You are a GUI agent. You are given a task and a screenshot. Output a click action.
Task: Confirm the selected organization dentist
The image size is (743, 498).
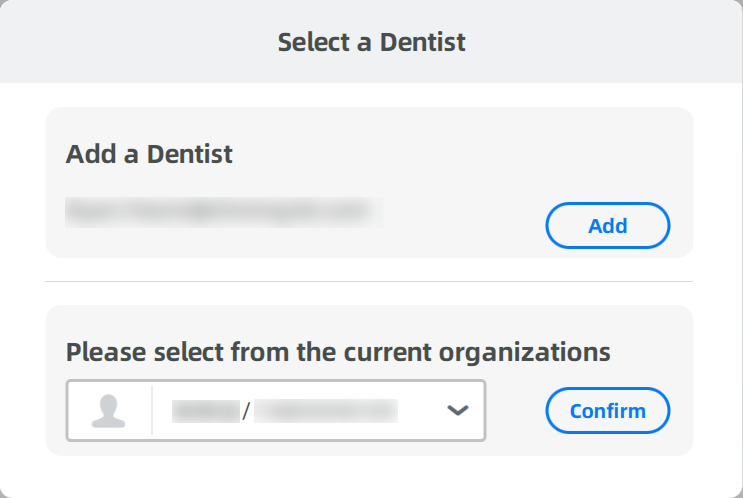pyautogui.click(x=607, y=410)
